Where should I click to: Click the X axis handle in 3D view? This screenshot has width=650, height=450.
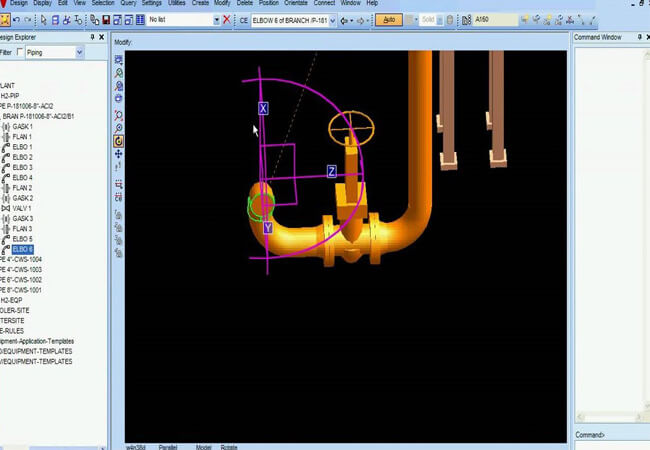pos(263,109)
